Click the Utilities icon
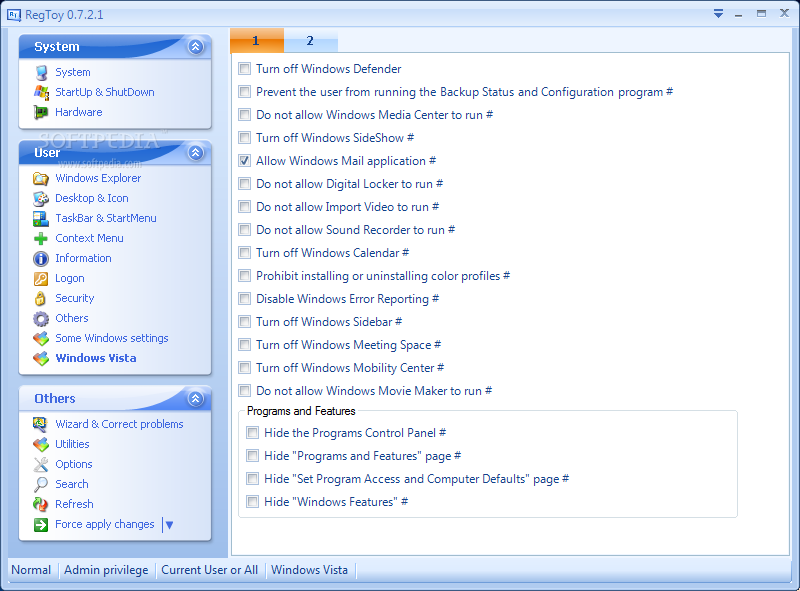The image size is (800, 591). click(41, 445)
